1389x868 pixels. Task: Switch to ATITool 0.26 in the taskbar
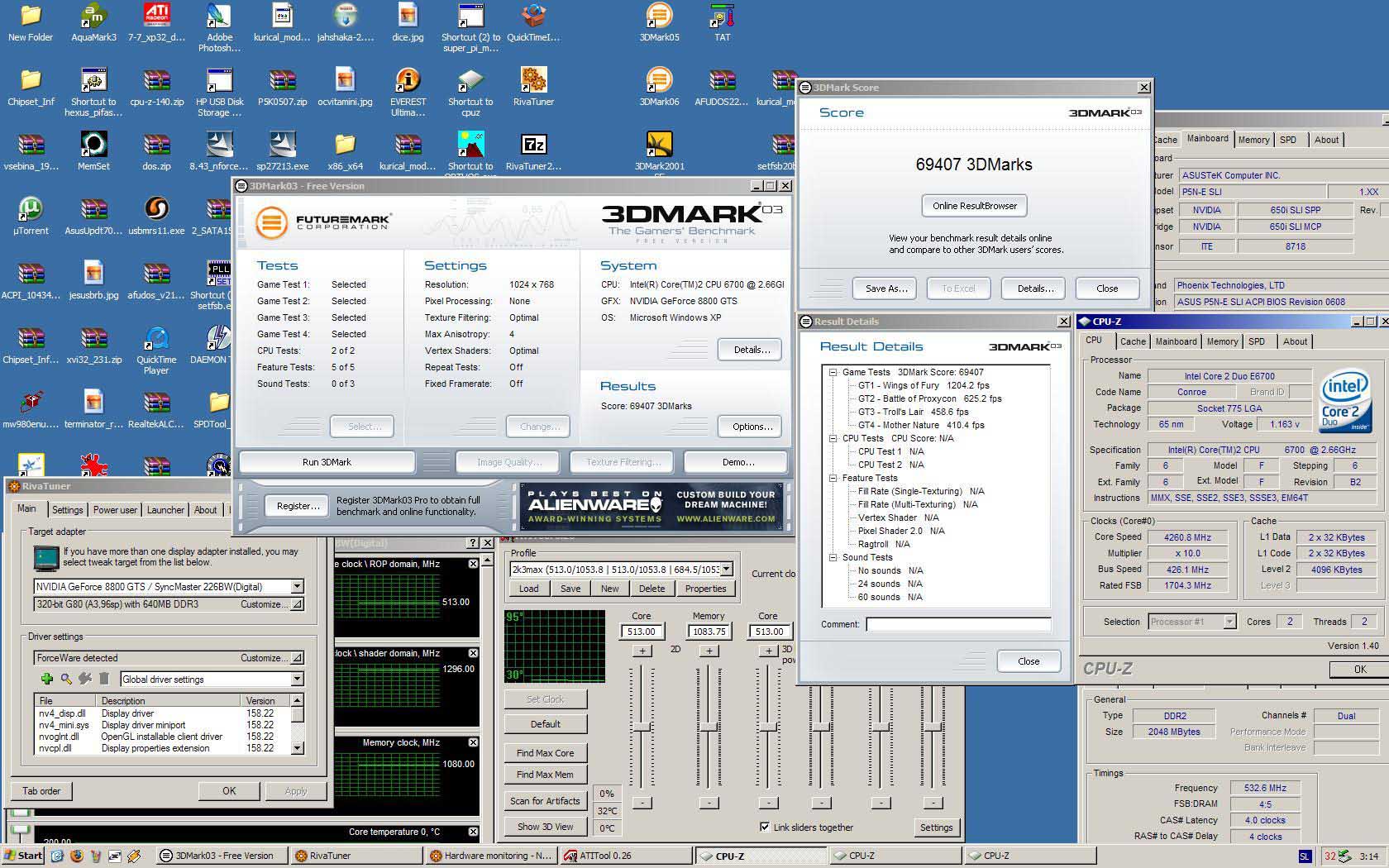click(625, 856)
